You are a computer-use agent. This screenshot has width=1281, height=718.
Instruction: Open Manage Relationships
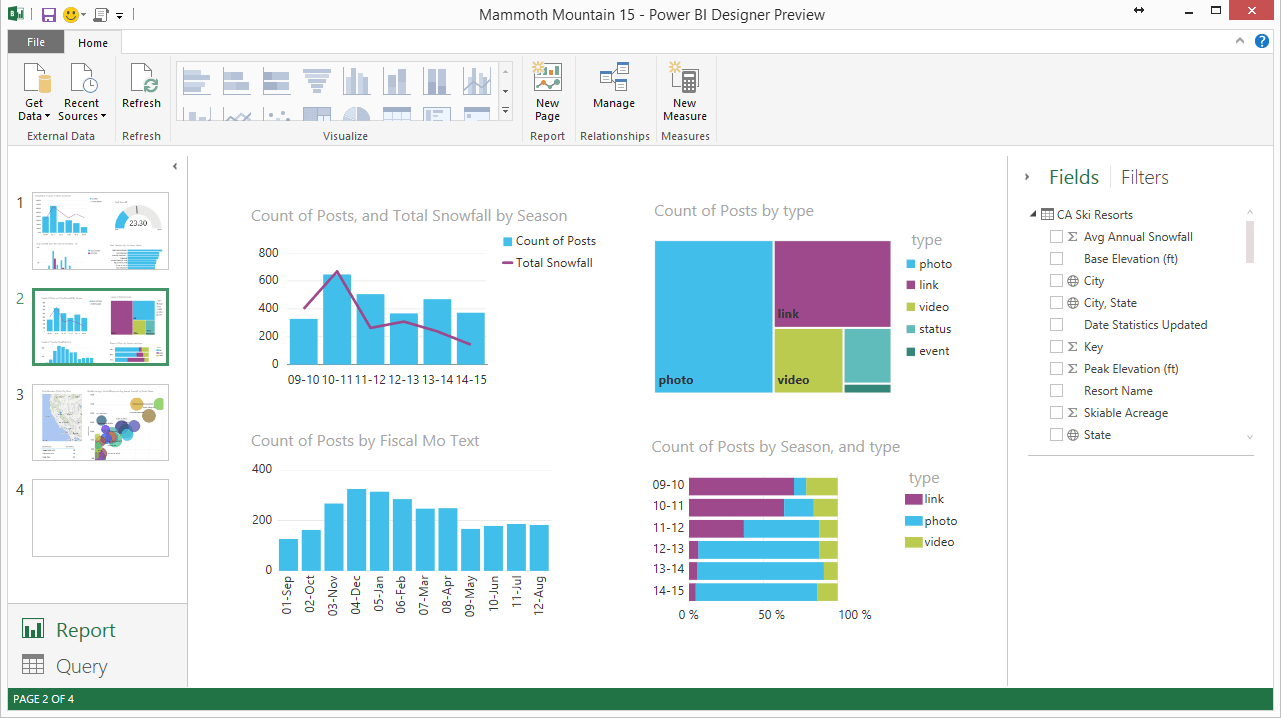pyautogui.click(x=613, y=86)
